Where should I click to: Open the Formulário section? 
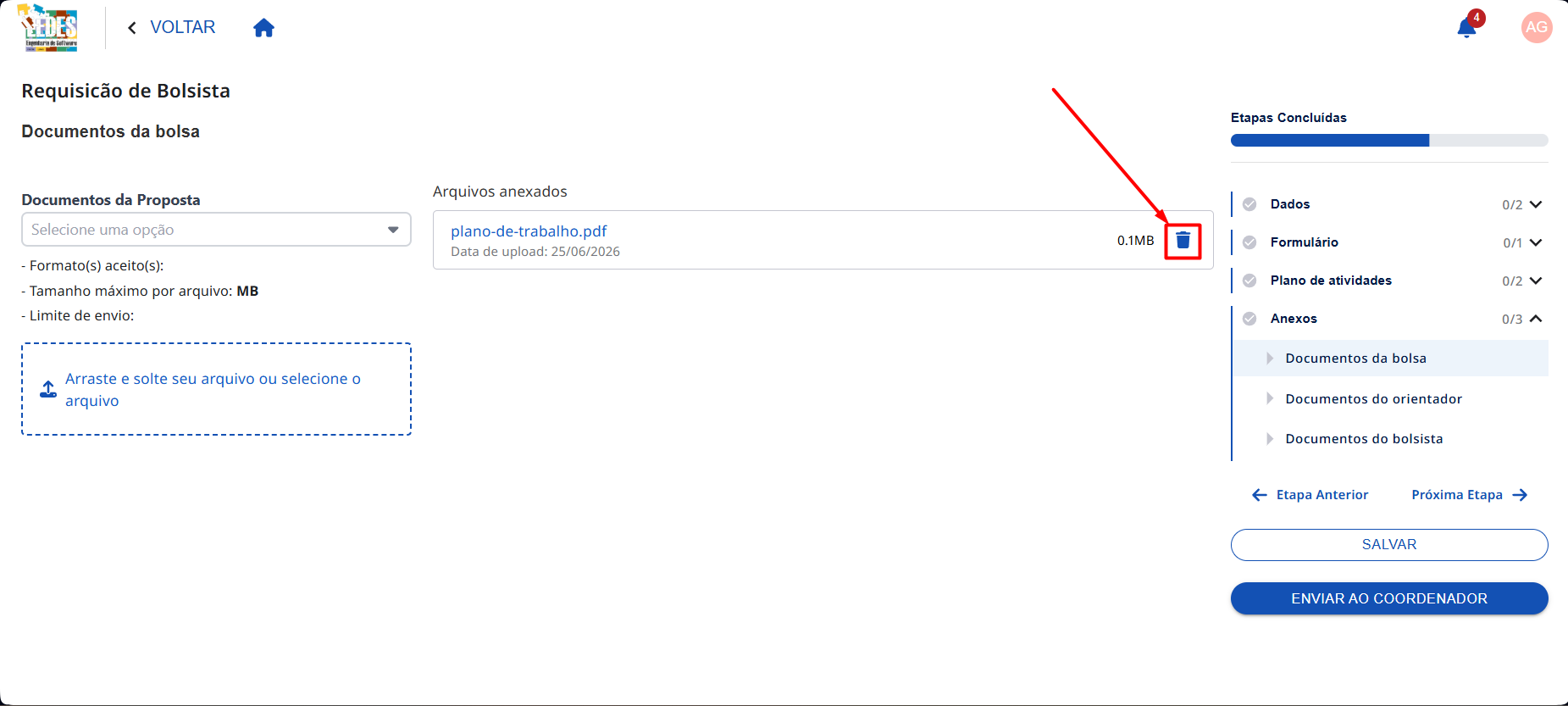[x=1304, y=242]
